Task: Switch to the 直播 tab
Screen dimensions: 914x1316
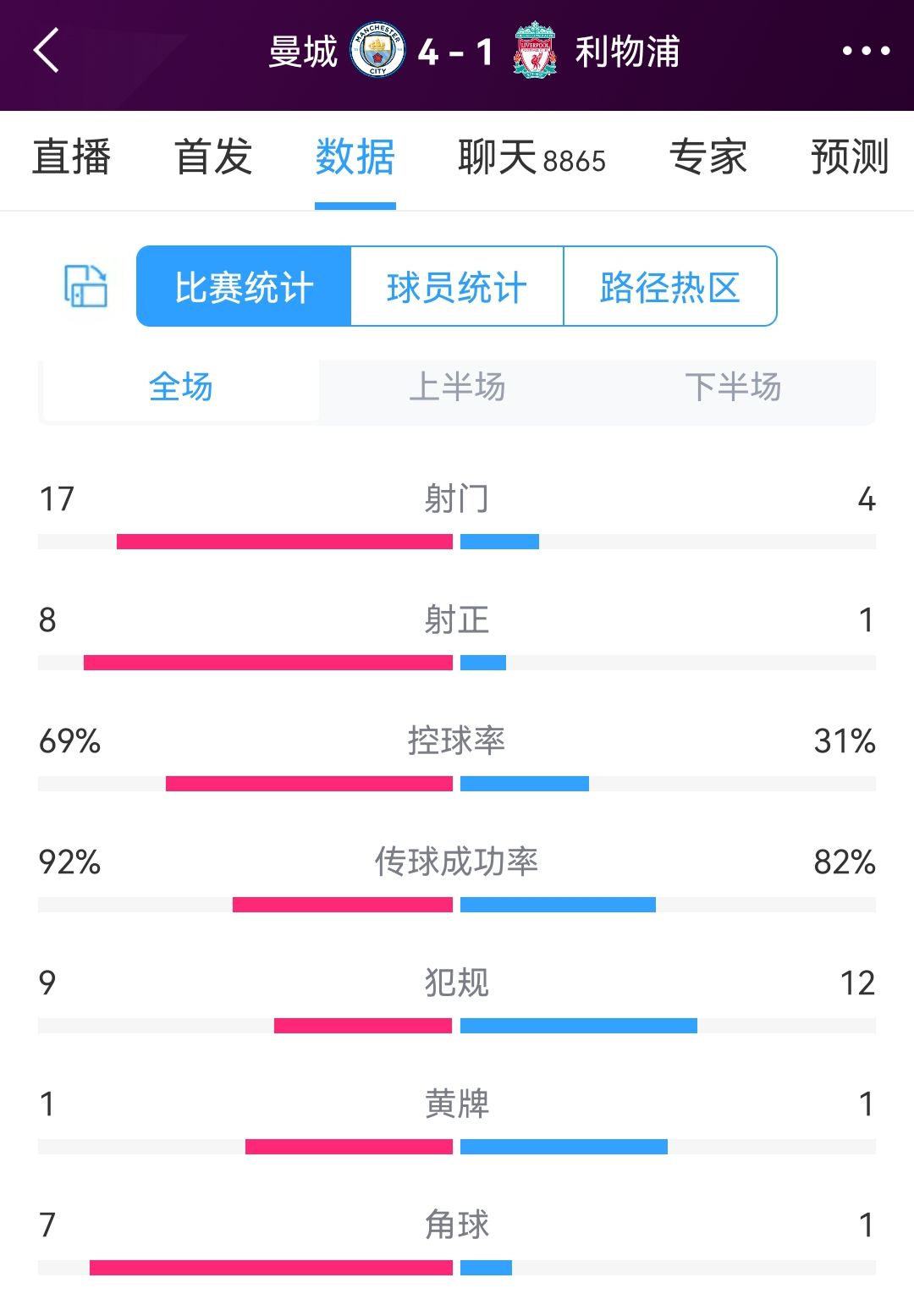Action: (72, 157)
